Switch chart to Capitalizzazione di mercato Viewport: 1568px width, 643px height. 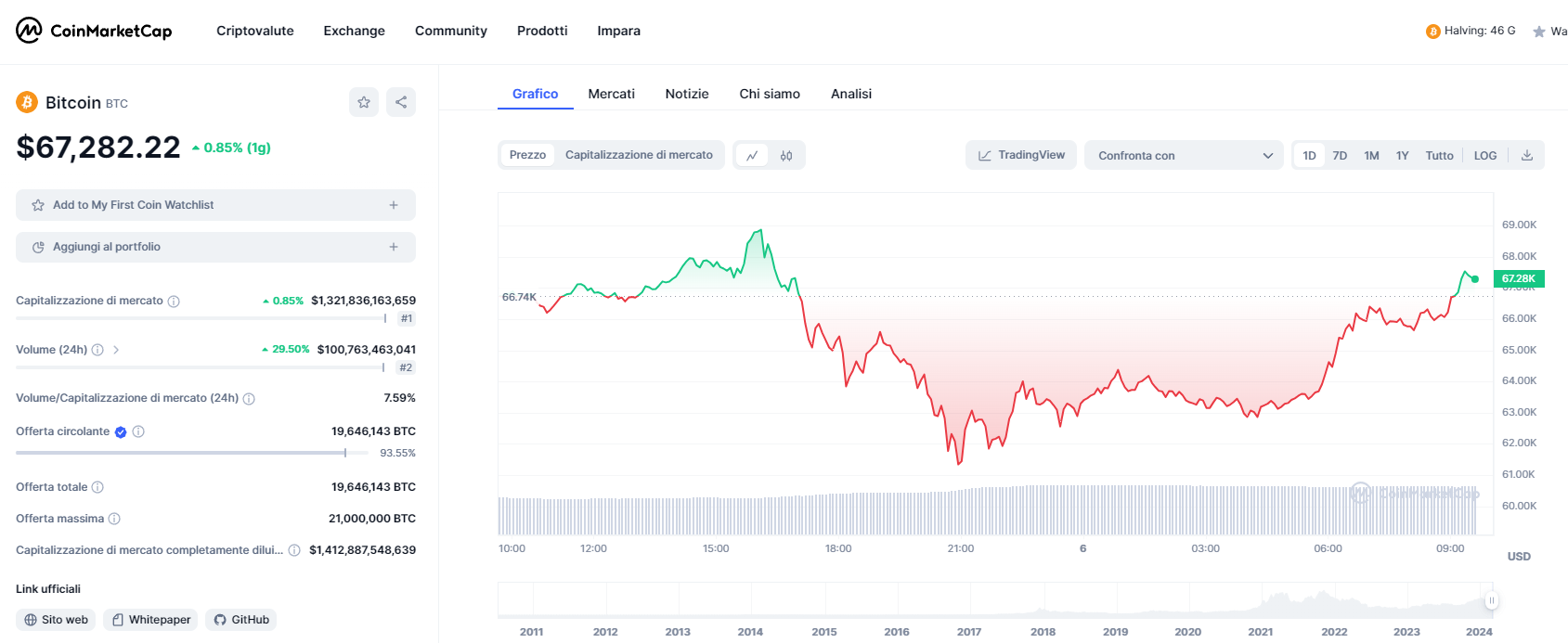[639, 155]
